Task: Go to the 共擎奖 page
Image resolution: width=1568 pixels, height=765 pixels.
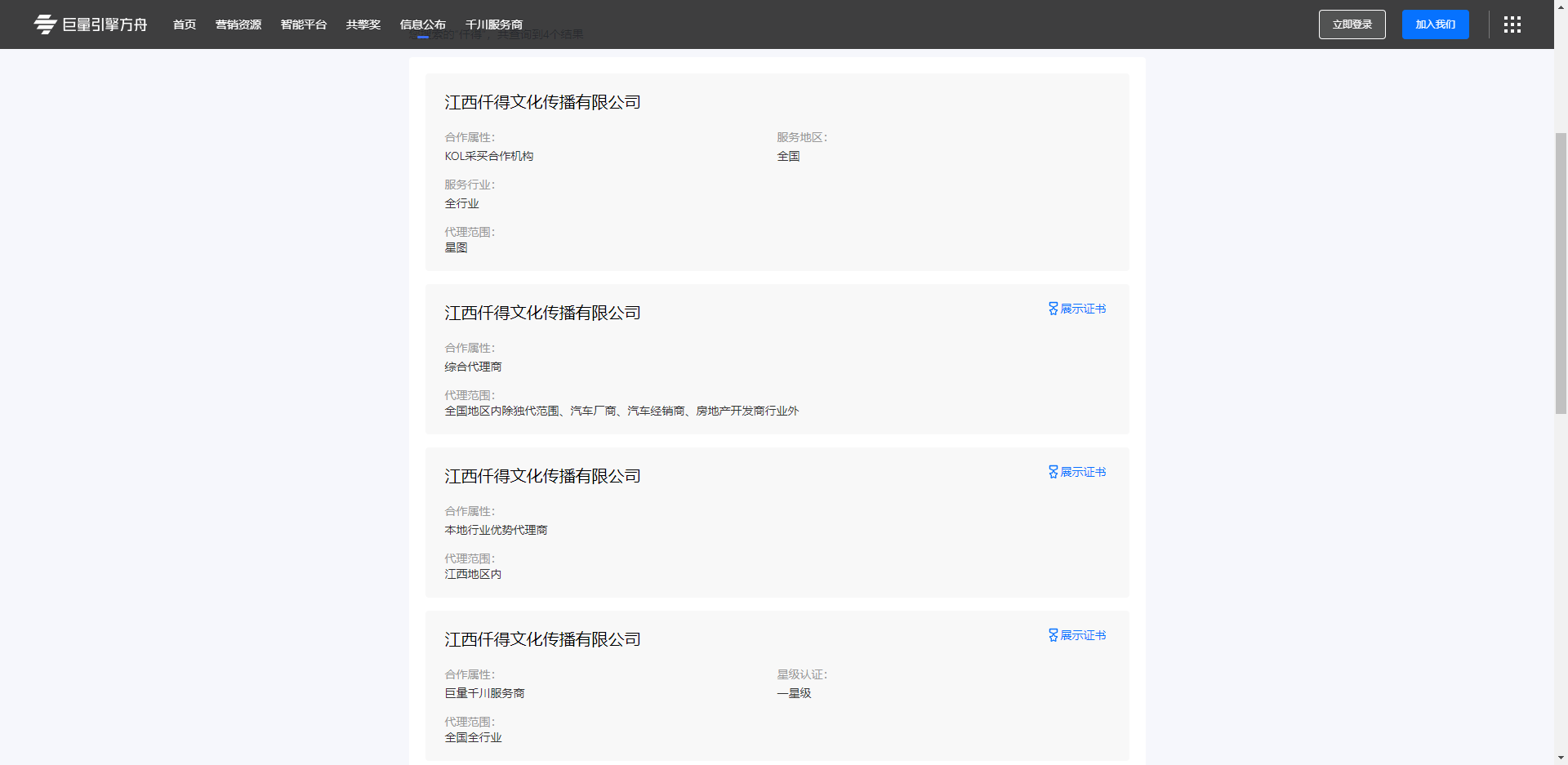Action: coord(363,24)
